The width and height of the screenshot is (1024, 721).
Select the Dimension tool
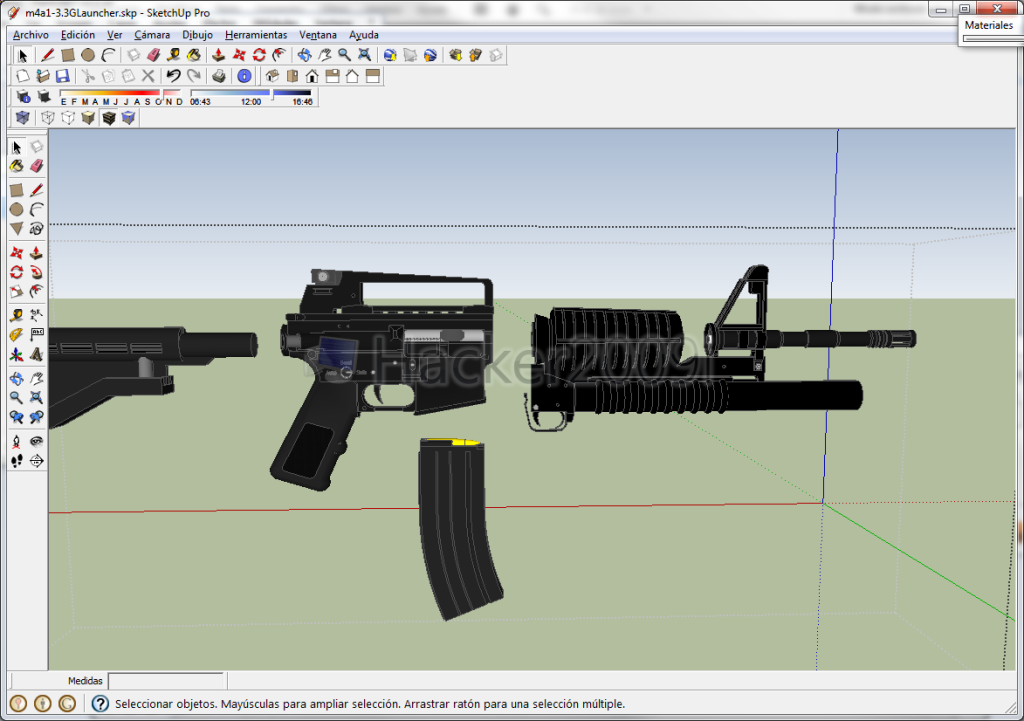[x=37, y=315]
